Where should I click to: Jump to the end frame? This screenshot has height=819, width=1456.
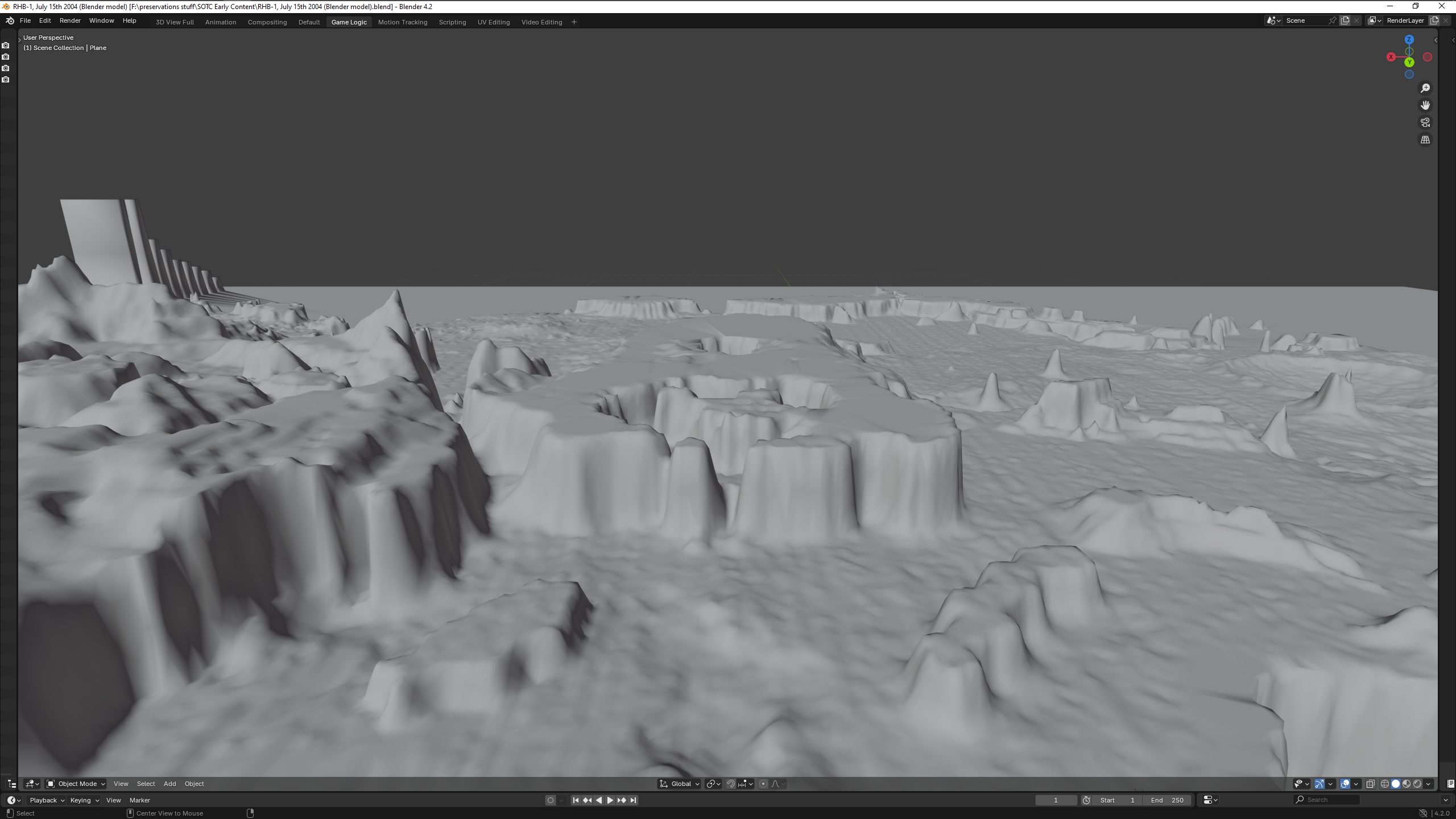point(633,800)
